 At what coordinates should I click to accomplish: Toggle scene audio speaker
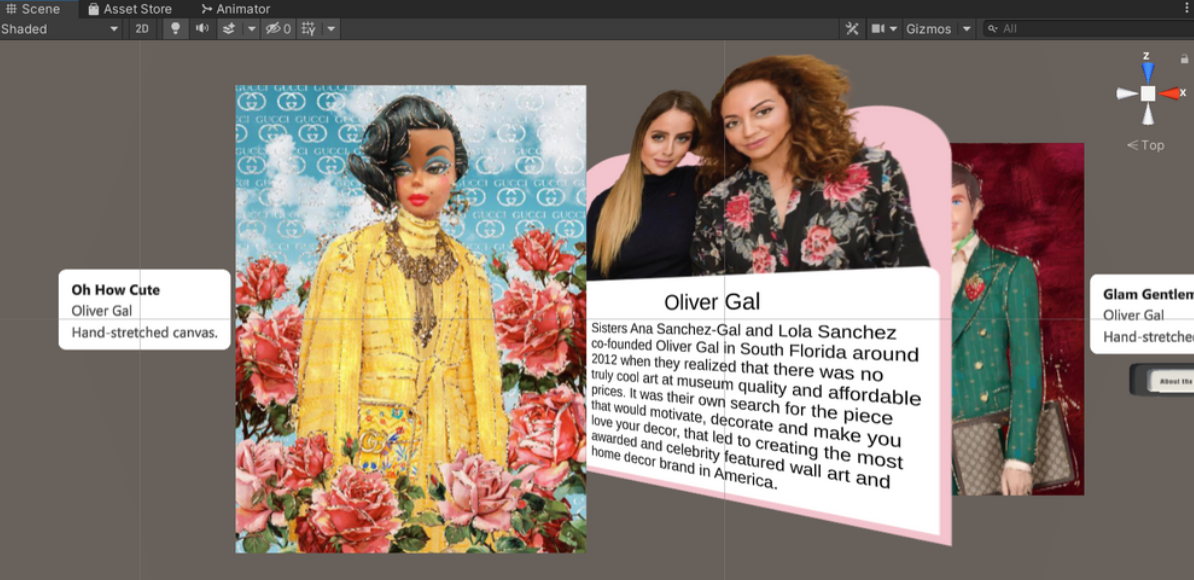202,29
